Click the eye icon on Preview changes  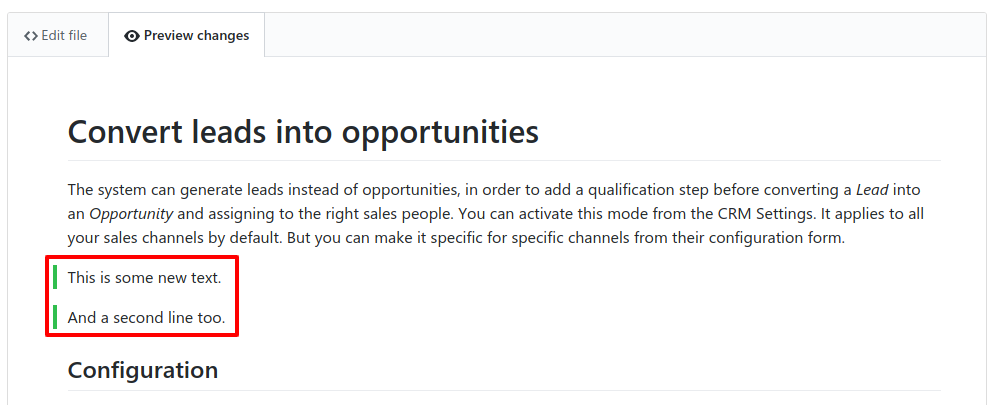(132, 36)
